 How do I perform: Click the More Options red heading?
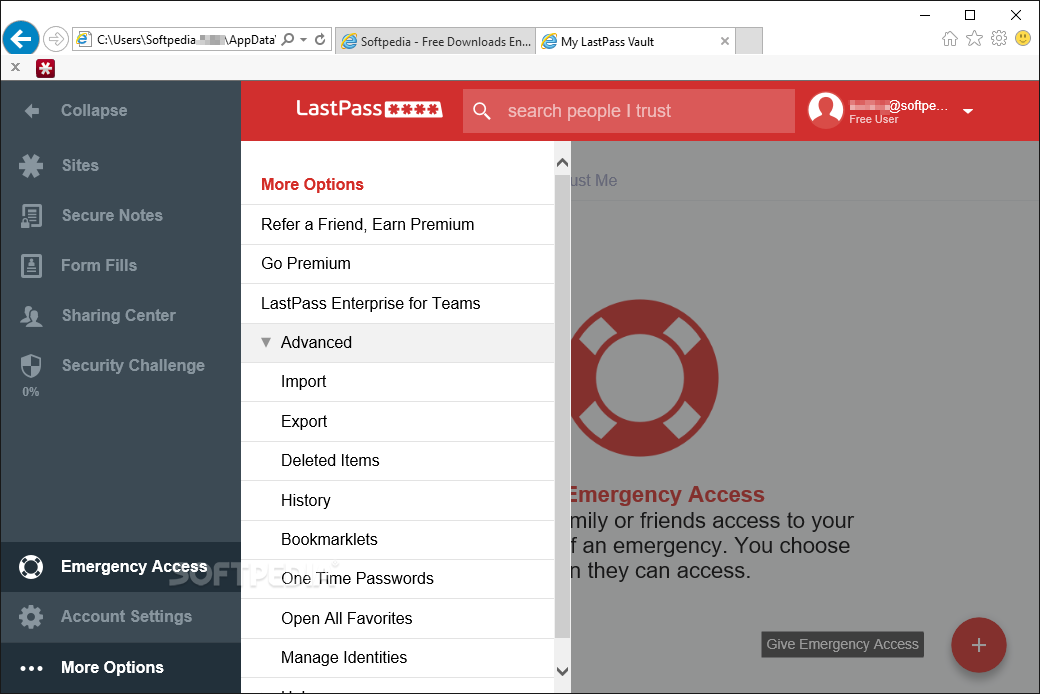[x=312, y=184]
